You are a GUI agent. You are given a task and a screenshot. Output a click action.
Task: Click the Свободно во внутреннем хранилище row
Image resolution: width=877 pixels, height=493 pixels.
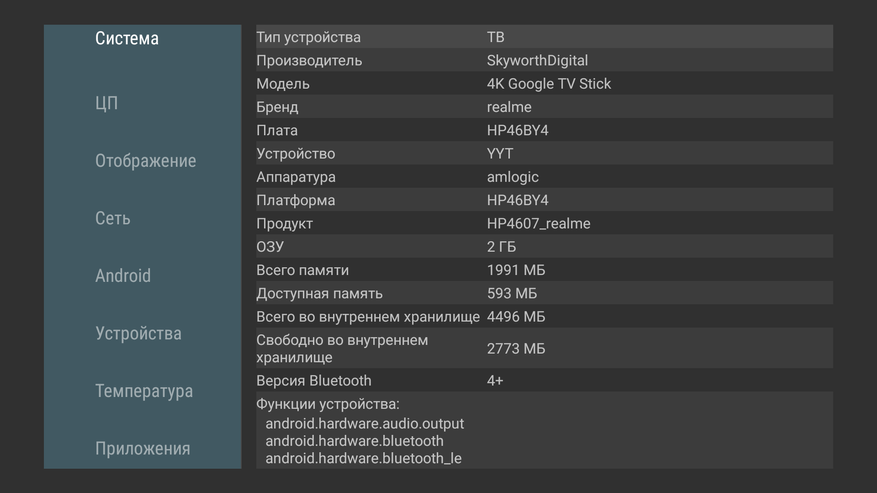point(544,349)
